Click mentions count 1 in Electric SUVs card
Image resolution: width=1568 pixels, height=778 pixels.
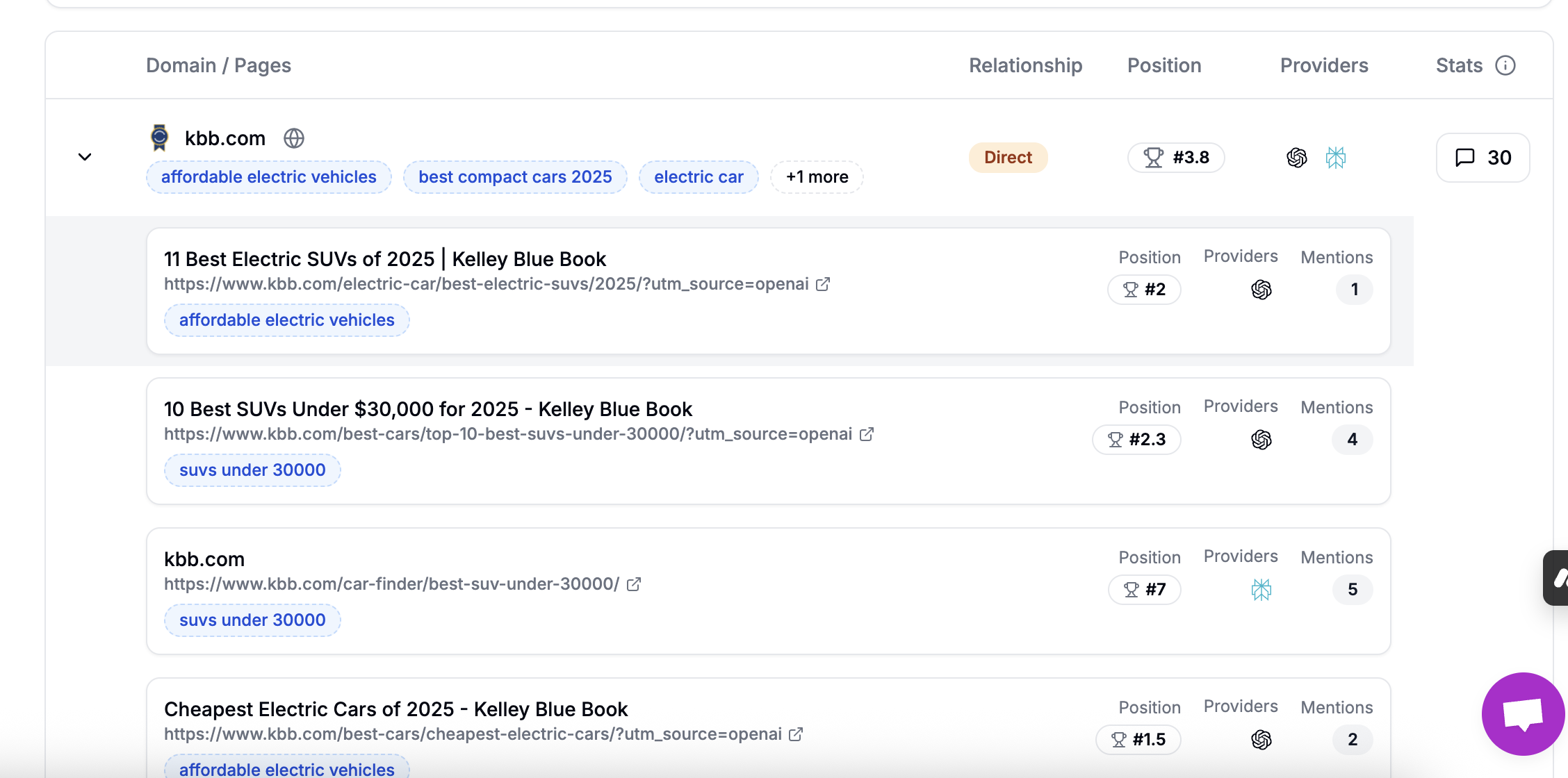click(x=1354, y=290)
